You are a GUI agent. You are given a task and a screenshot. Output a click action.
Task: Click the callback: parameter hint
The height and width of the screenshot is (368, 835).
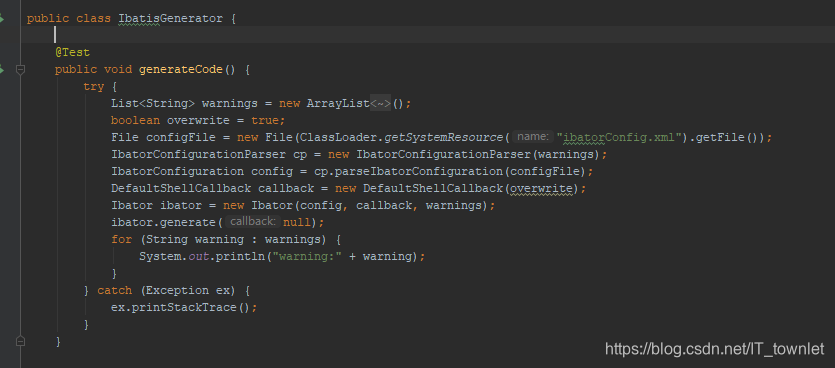coord(252,222)
